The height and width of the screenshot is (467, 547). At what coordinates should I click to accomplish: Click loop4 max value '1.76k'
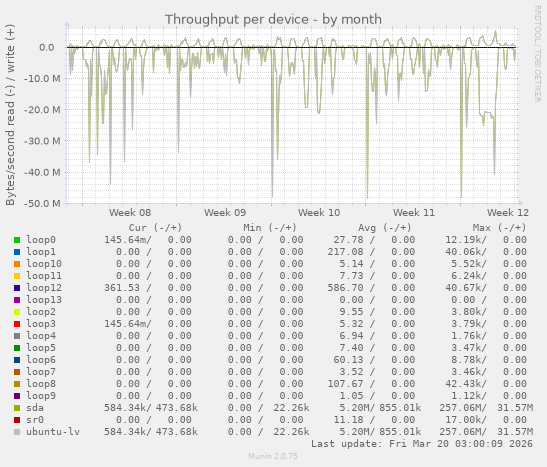click(466, 336)
